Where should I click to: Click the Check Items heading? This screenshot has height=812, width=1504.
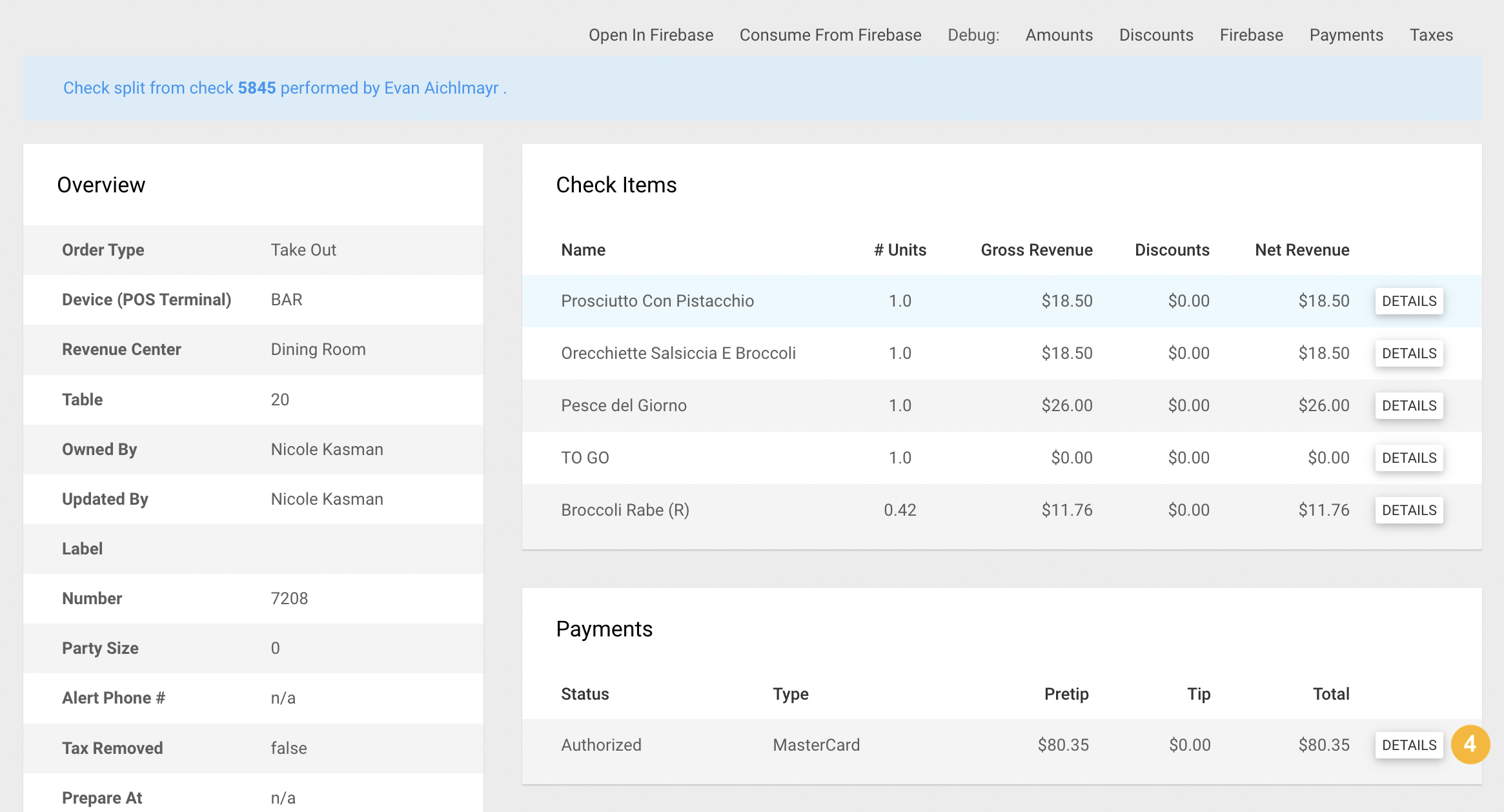click(616, 185)
